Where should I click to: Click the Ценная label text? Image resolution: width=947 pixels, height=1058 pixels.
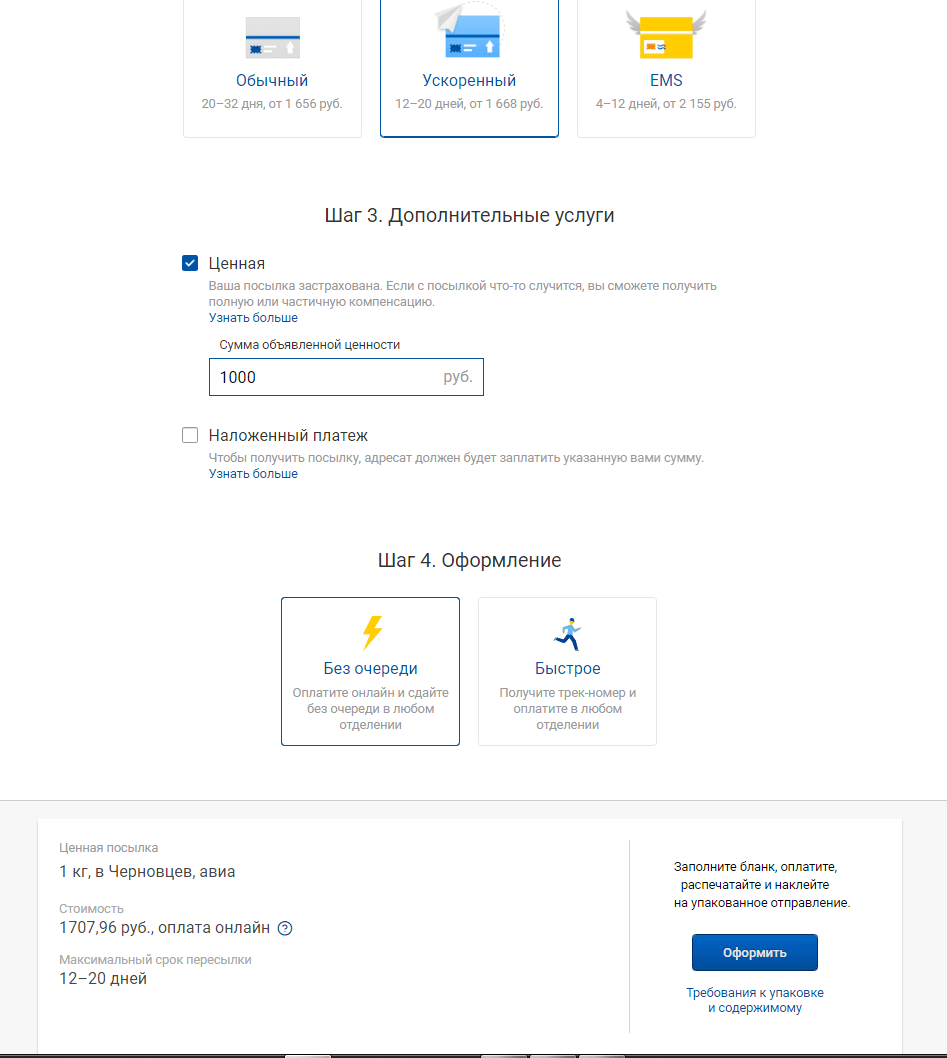click(x=237, y=263)
